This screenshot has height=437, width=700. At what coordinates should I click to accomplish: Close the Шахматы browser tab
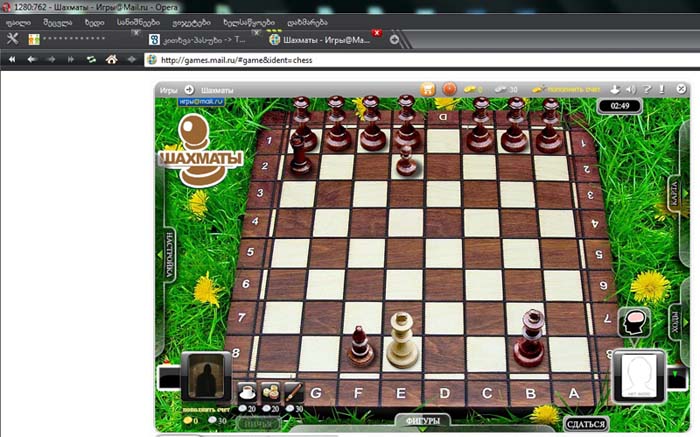(377, 33)
